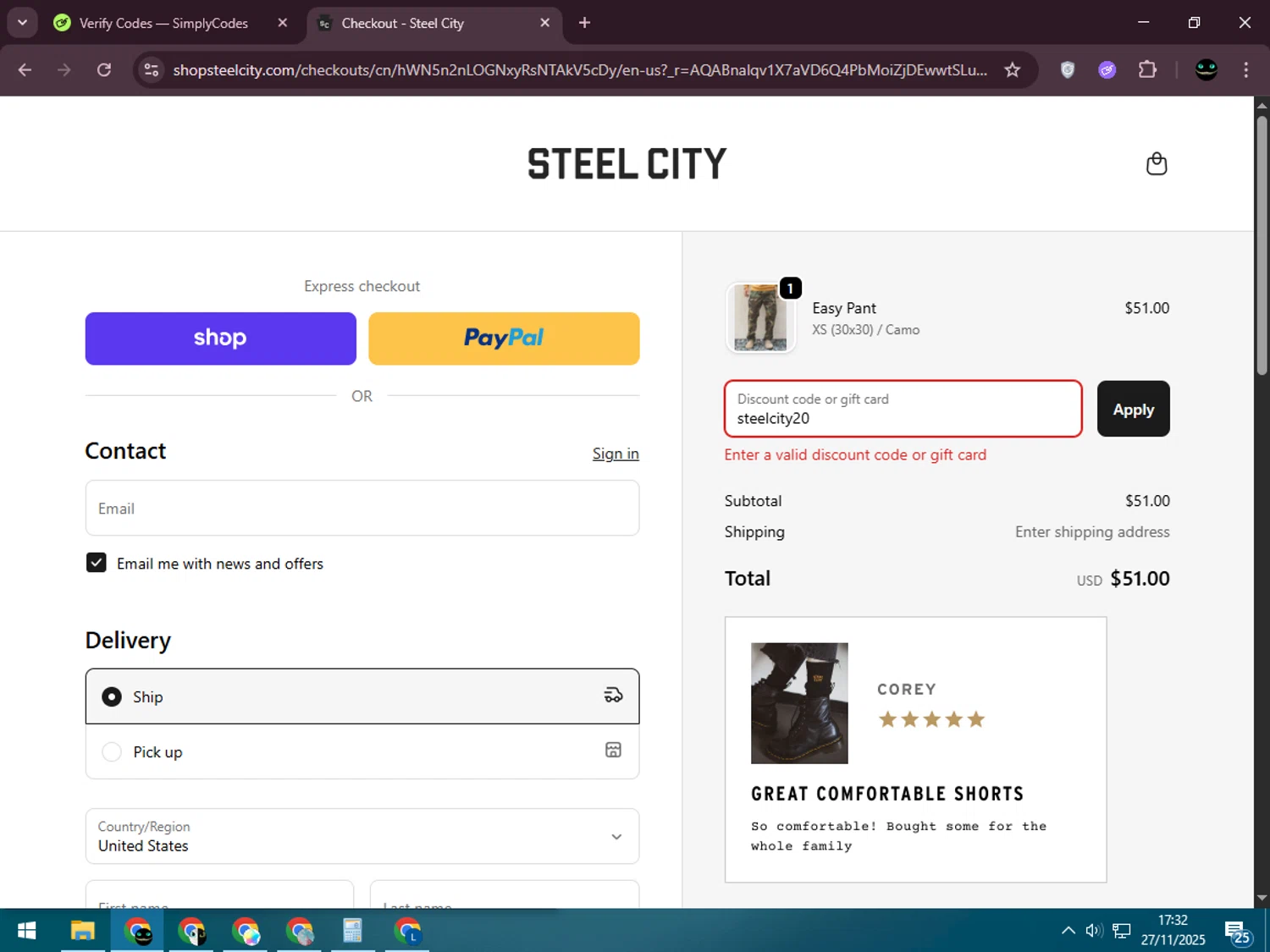Bookmark this page with the star icon
This screenshot has width=1270, height=952.
pos(1013,70)
